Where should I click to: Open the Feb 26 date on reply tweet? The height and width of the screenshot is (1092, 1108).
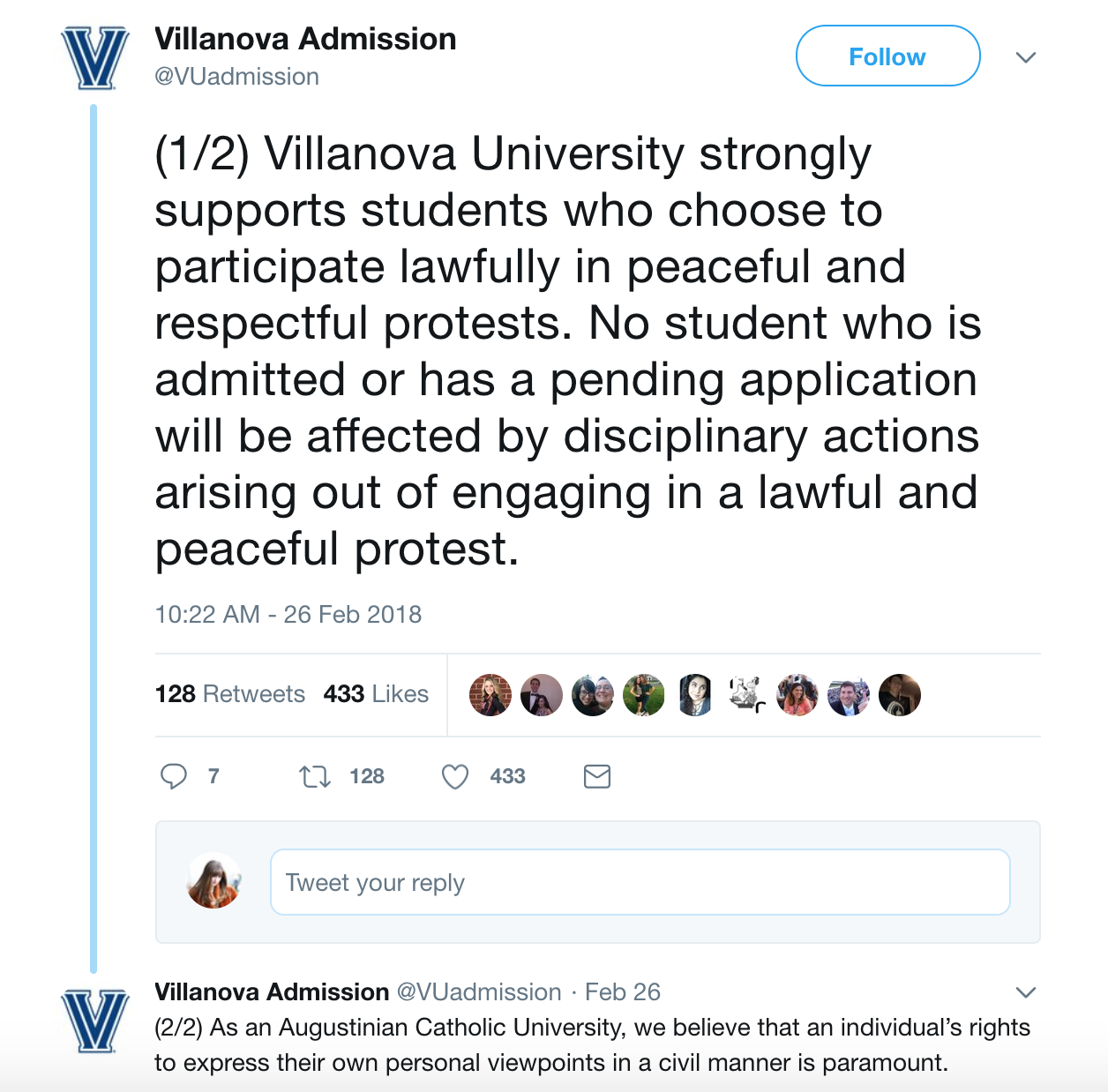pyautogui.click(x=623, y=992)
